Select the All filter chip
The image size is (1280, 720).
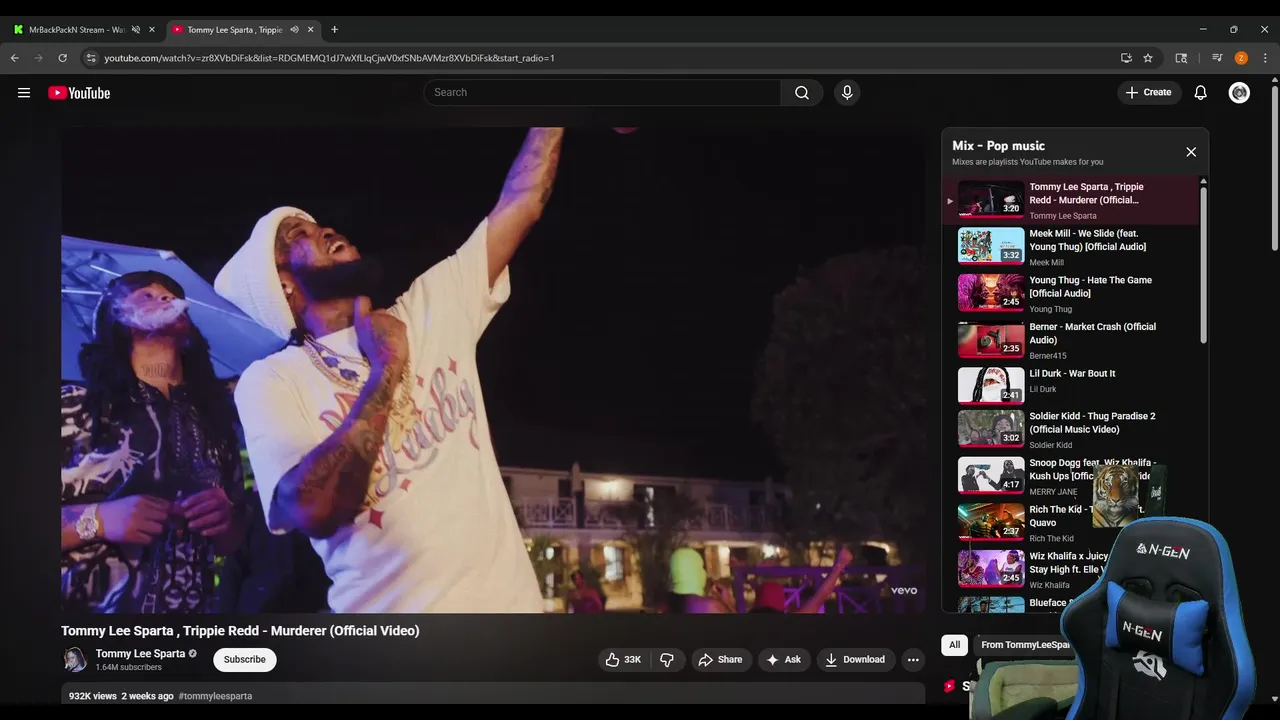coord(955,645)
